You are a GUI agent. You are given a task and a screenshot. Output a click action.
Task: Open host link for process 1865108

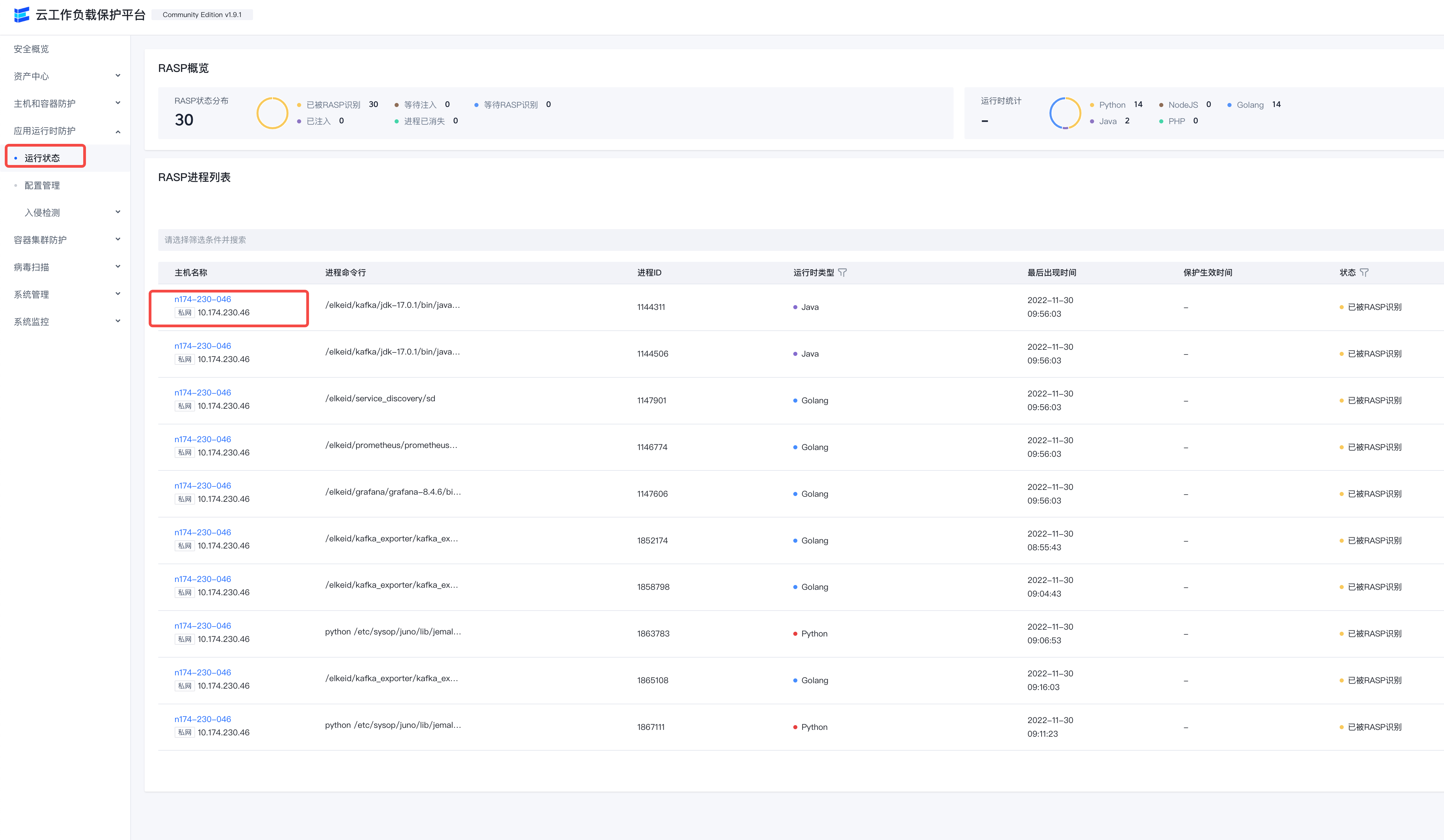[203, 672]
